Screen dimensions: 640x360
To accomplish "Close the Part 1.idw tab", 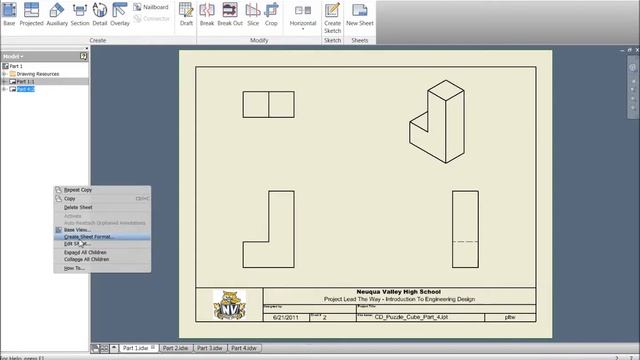I will pos(153,347).
